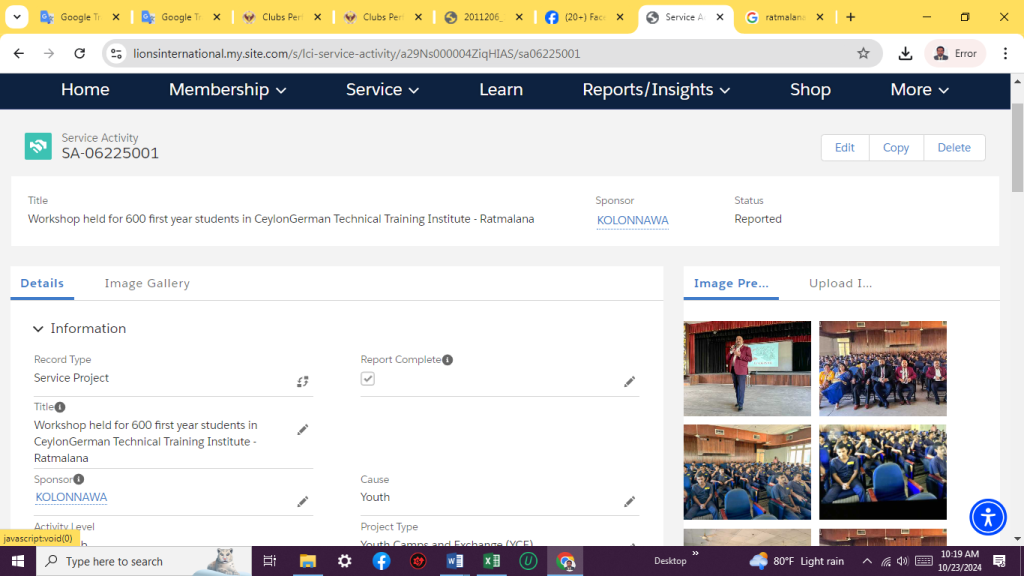Edit the Sponsor field pencil icon
The width and height of the screenshot is (1024, 576).
click(302, 502)
